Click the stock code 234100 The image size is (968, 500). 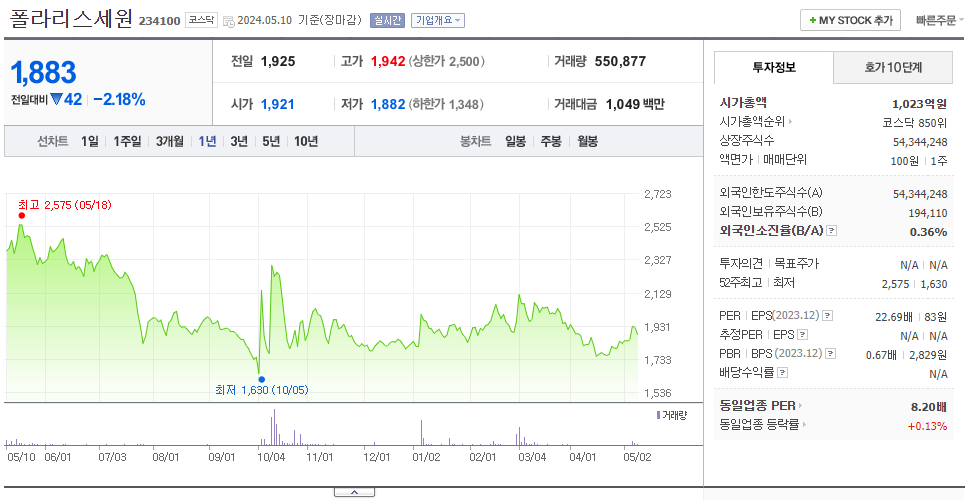pyautogui.click(x=159, y=21)
